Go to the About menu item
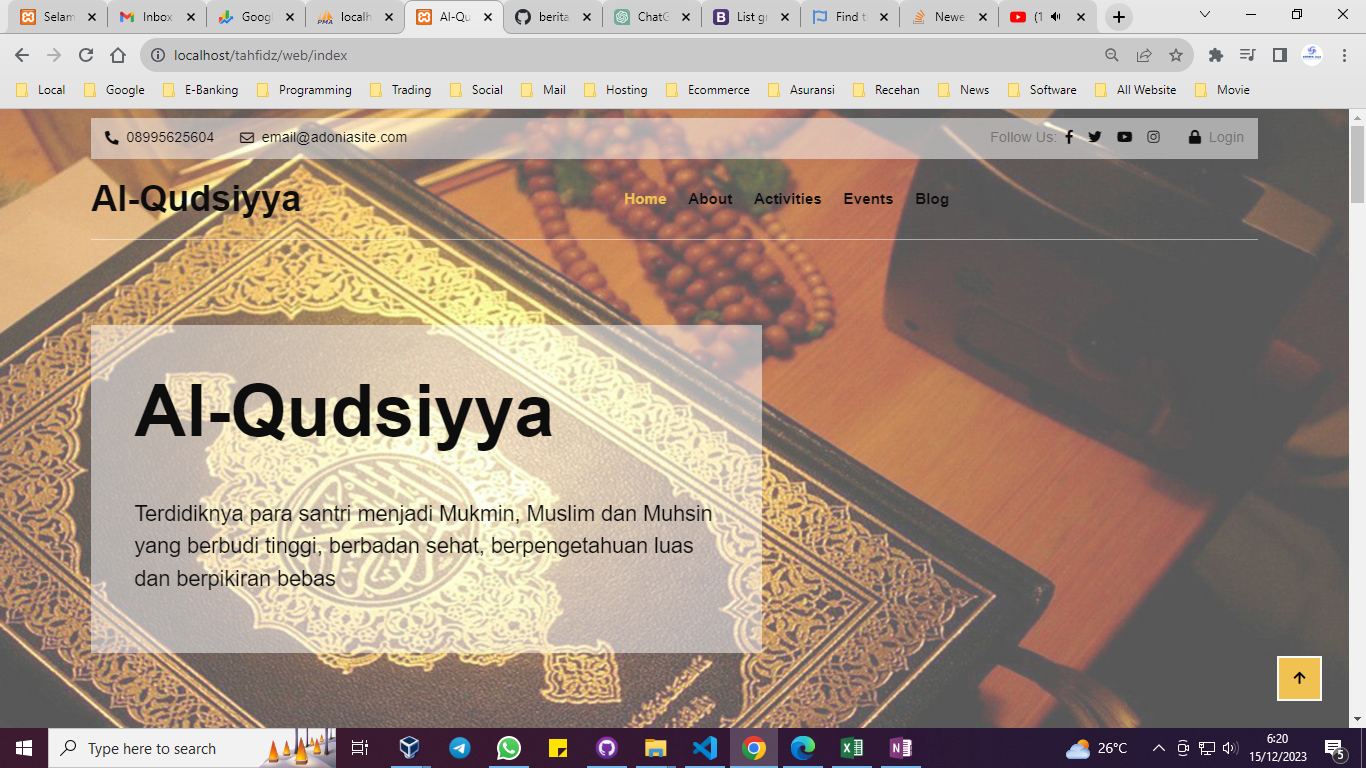Viewport: 1366px width, 768px height. click(x=710, y=199)
